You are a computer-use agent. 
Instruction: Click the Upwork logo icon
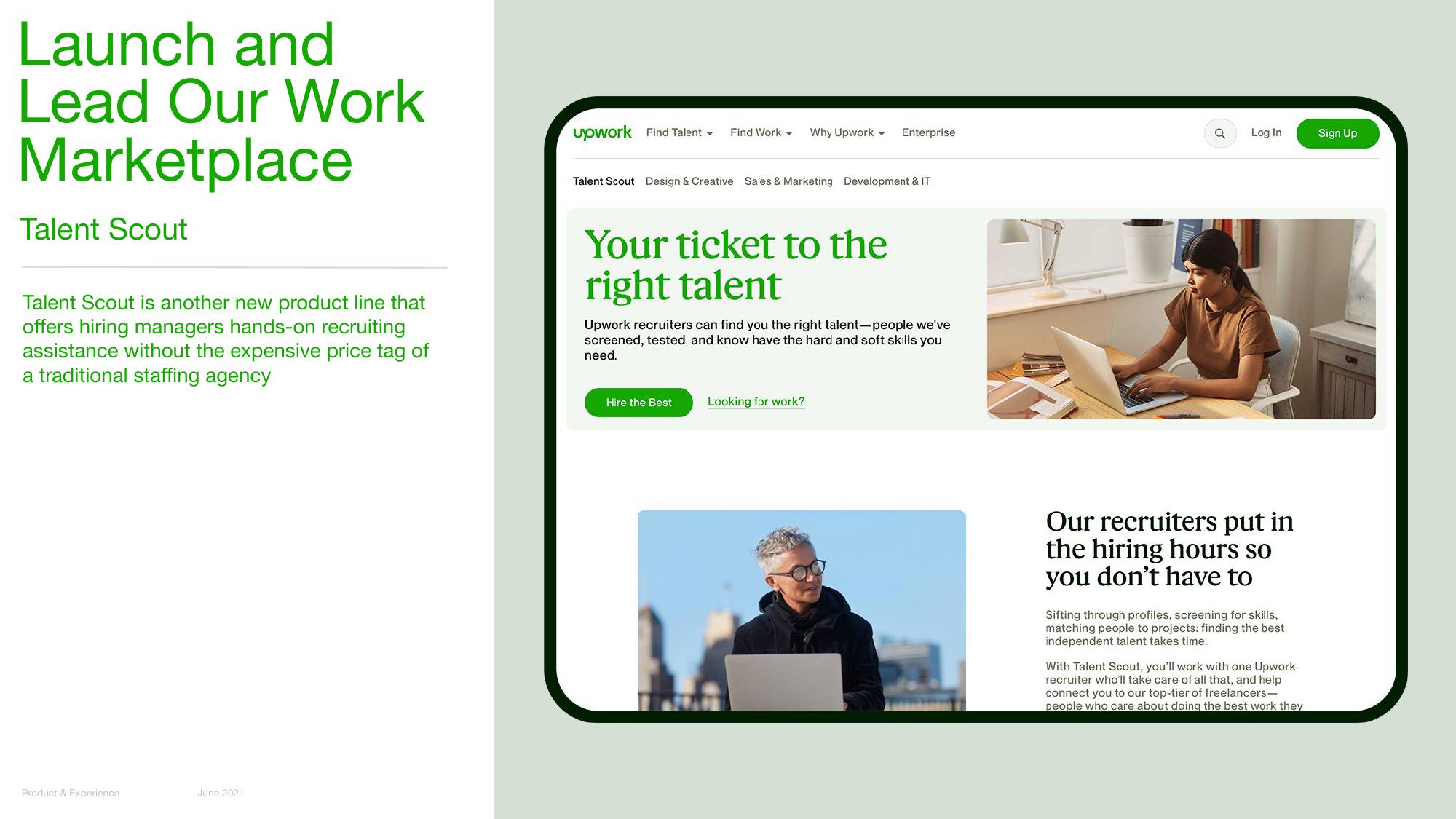click(x=601, y=133)
